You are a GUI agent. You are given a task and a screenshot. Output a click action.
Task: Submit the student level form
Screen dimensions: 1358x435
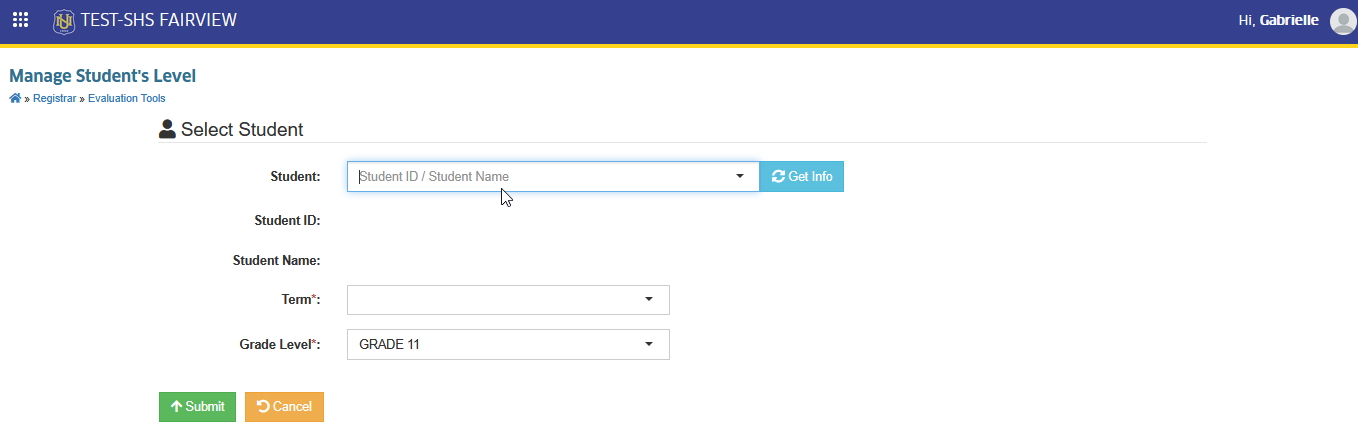[x=198, y=407]
